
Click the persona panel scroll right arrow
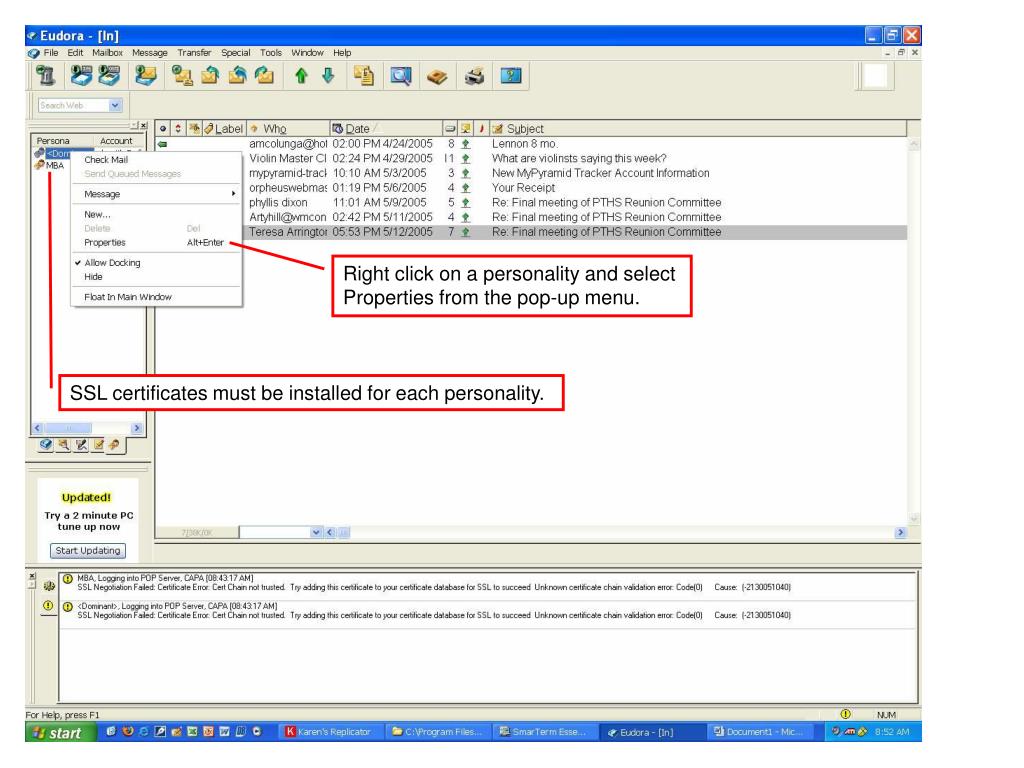click(136, 428)
